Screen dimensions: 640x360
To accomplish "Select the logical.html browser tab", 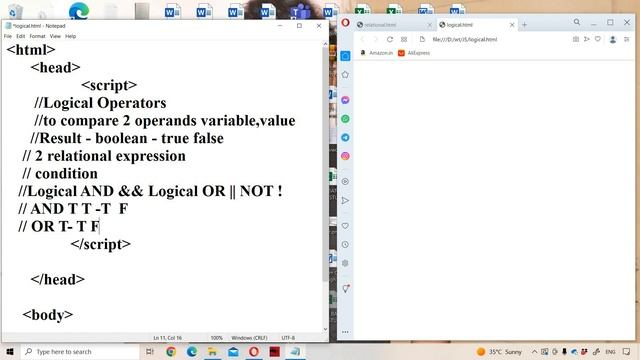I will point(473,25).
